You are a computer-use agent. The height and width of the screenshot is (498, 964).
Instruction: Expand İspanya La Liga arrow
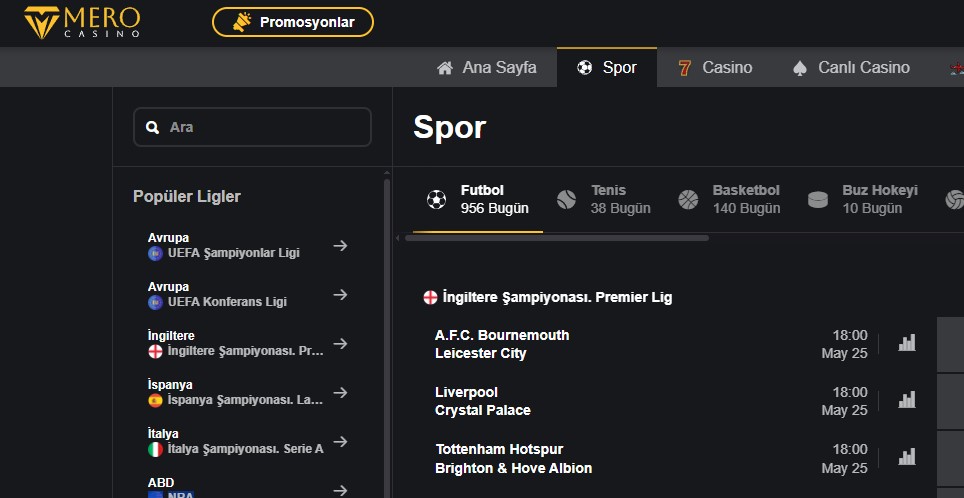point(340,392)
